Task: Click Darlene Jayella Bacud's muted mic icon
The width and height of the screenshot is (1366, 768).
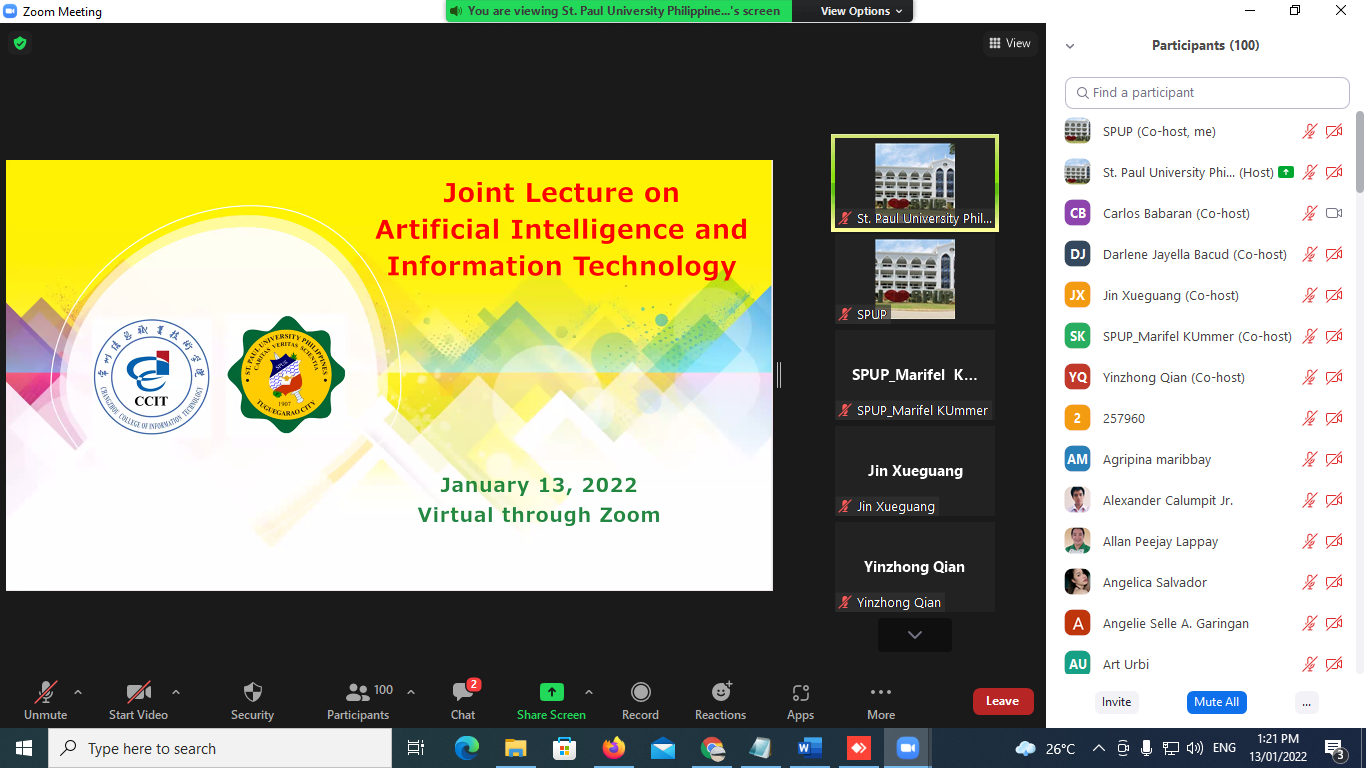Action: click(1309, 254)
